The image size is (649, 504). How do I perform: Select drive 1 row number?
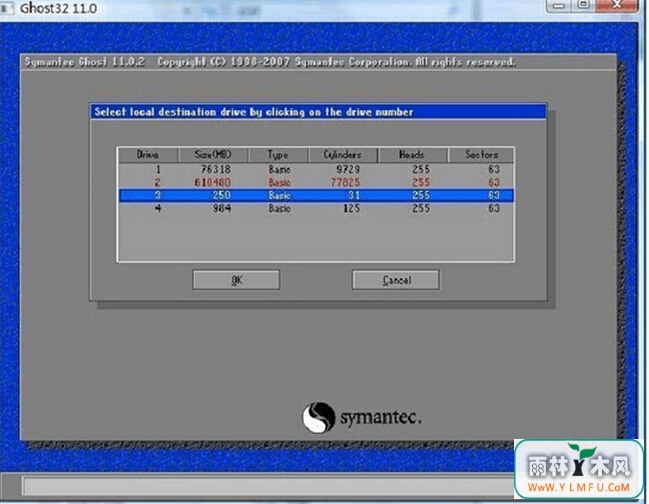coord(158,169)
